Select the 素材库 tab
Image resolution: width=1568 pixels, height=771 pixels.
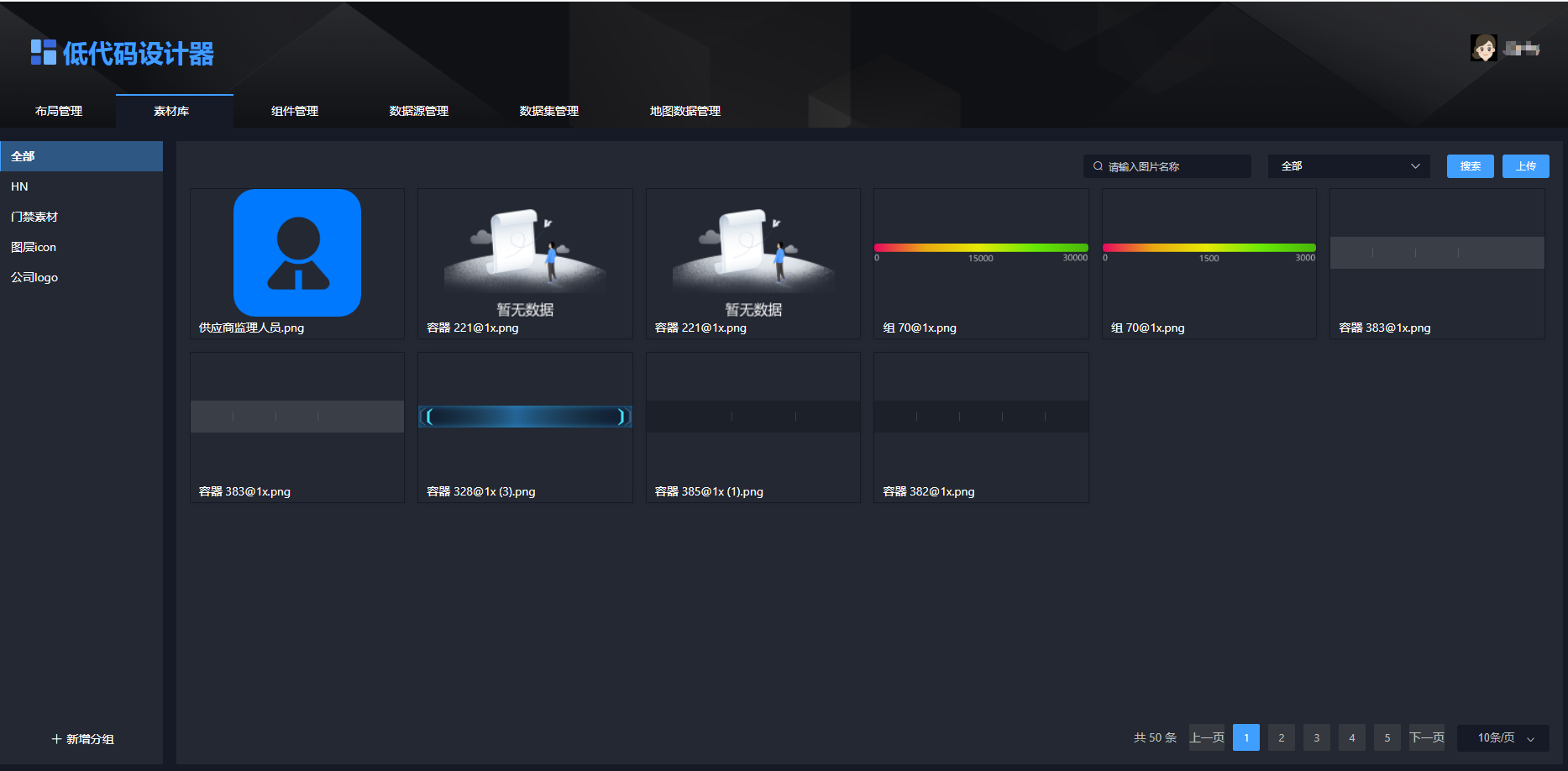tap(174, 111)
